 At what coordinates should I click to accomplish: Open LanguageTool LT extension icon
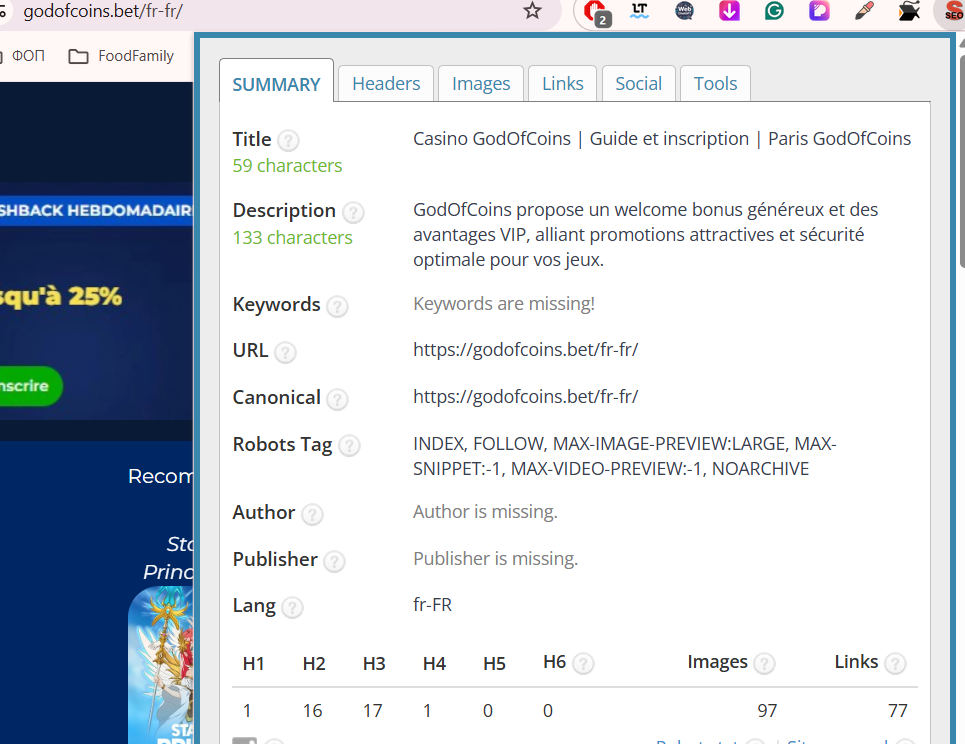[639, 10]
